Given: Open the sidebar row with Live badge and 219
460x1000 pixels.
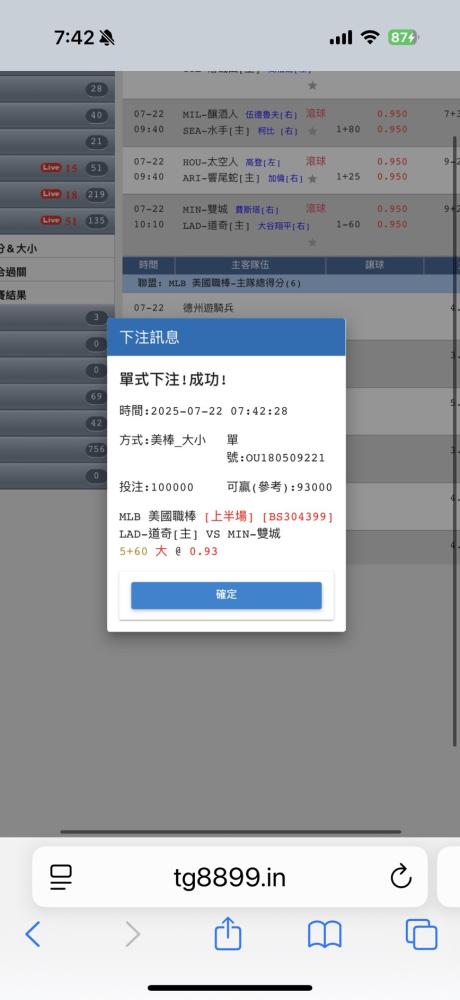Looking at the screenshot, I should click(57, 195).
